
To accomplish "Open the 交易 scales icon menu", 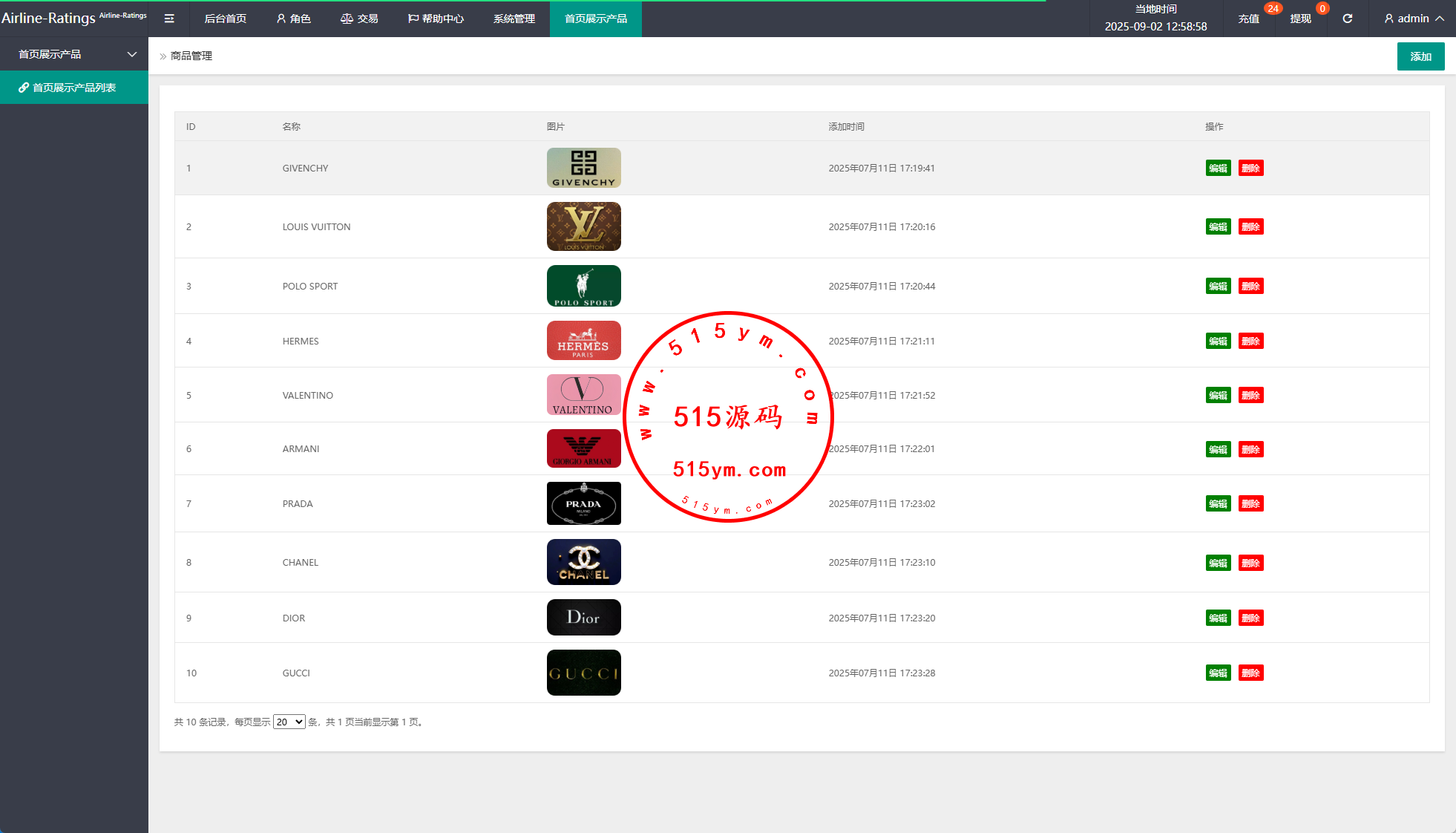I will (x=359, y=19).
